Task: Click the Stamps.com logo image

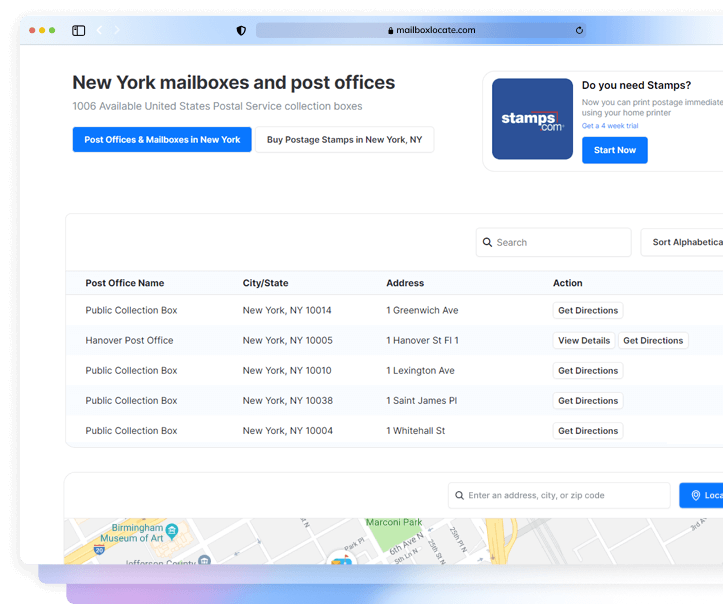Action: click(x=532, y=119)
